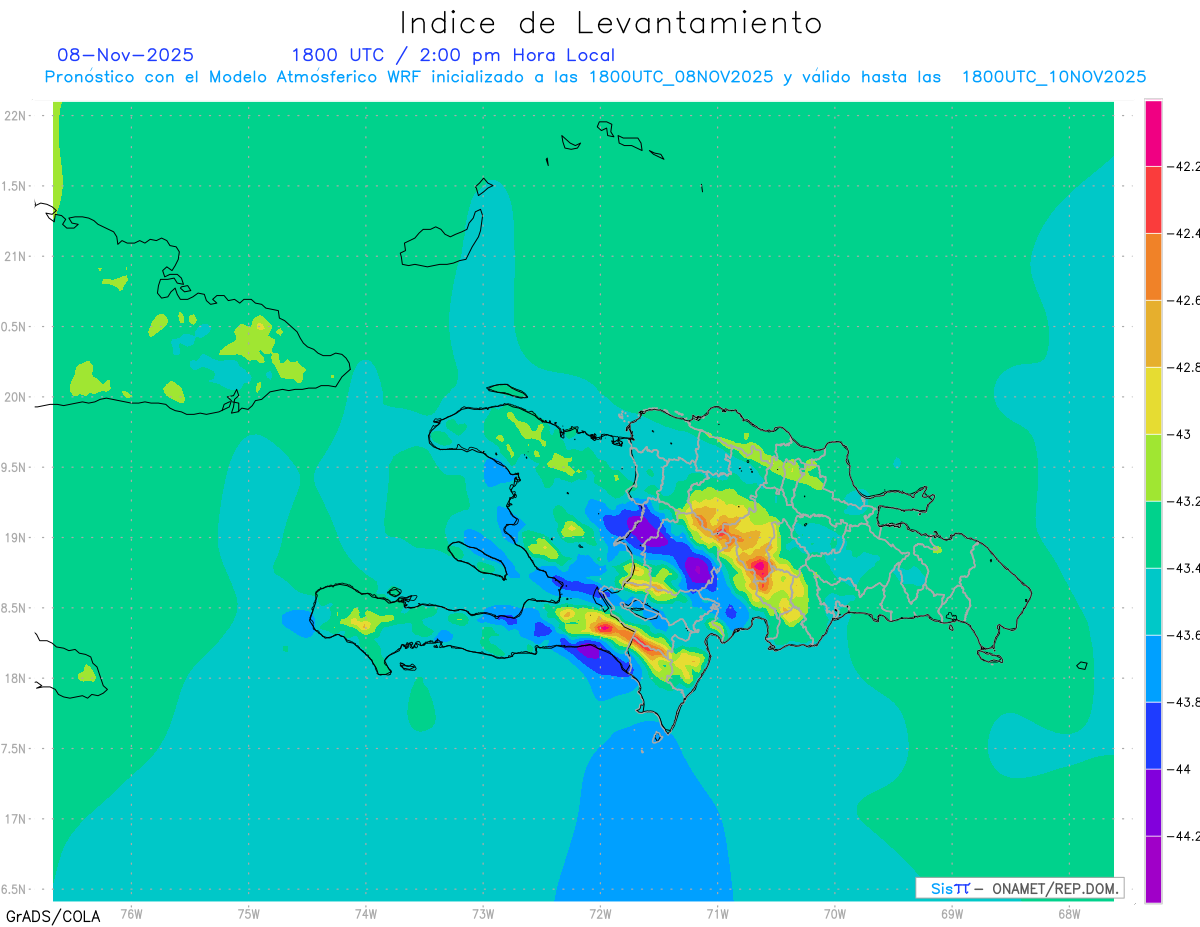Click the -44.2 color scale value
This screenshot has height=927, width=1200.
click(1186, 836)
